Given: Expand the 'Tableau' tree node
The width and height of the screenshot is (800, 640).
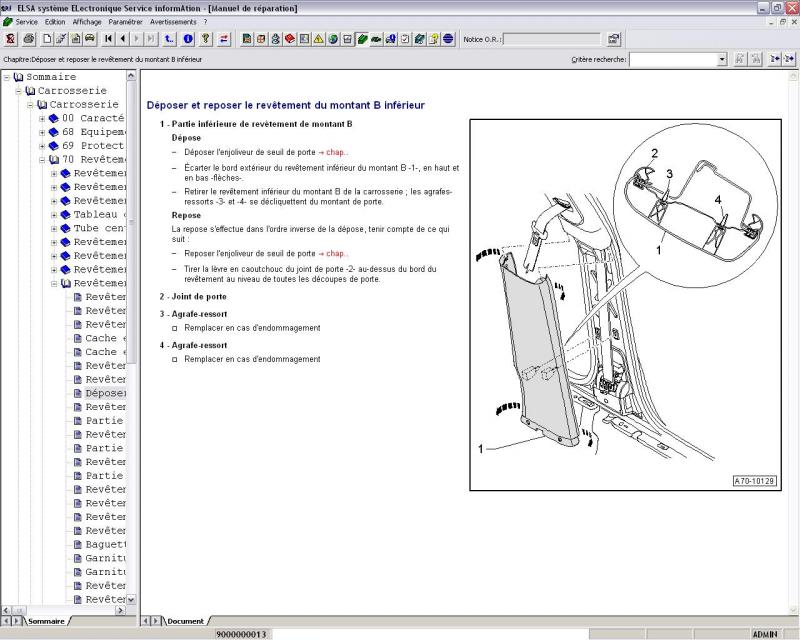Looking at the screenshot, I should click(x=54, y=215).
